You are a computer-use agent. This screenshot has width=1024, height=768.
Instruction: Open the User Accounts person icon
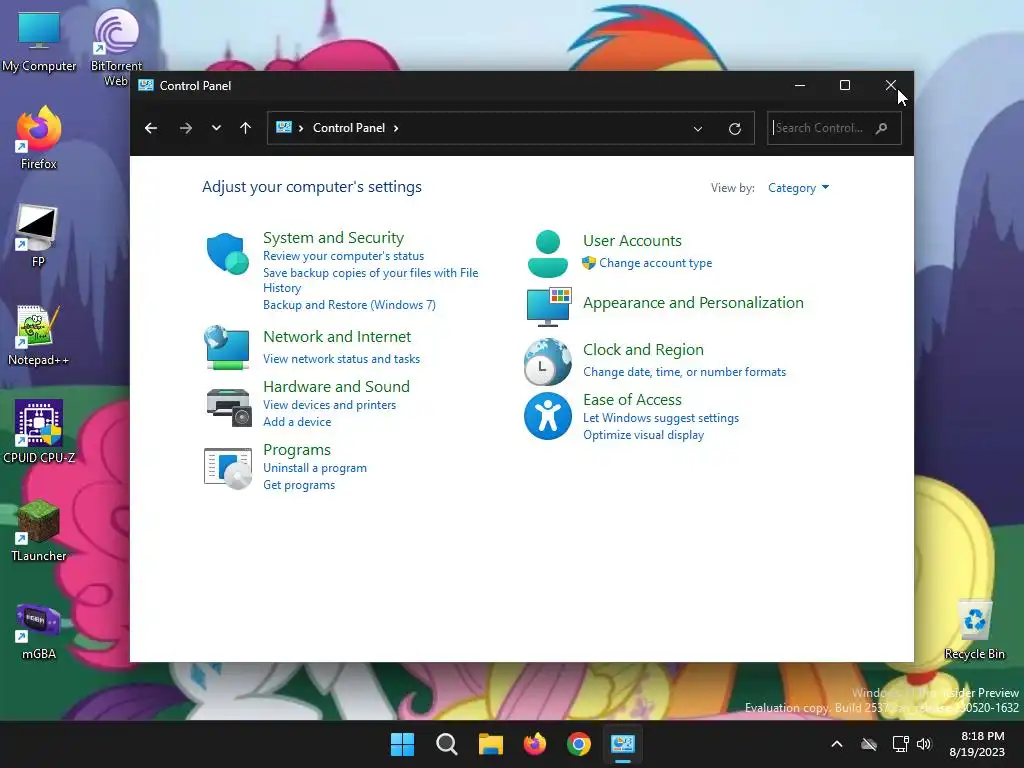pos(547,253)
